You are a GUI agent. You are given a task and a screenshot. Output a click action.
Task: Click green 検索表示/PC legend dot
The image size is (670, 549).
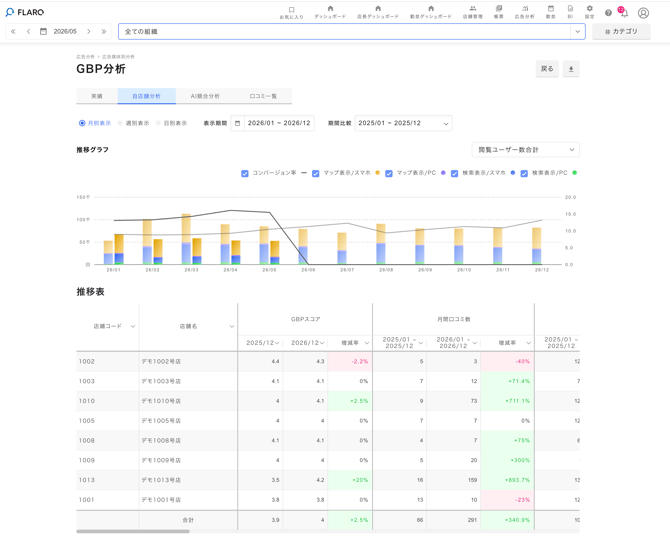coord(575,173)
